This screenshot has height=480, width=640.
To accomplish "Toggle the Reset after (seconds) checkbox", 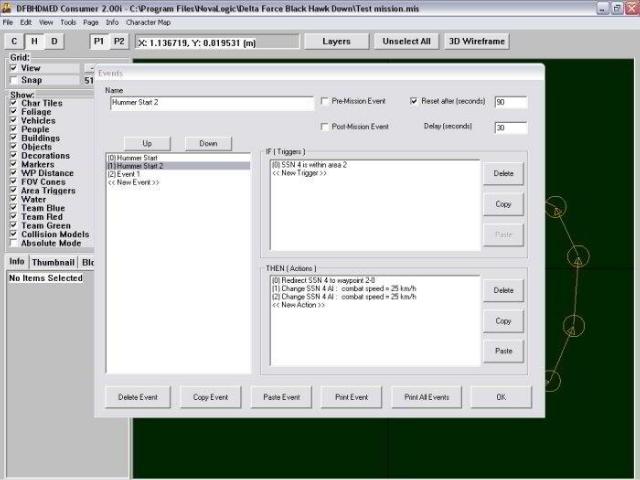I will tap(414, 102).
